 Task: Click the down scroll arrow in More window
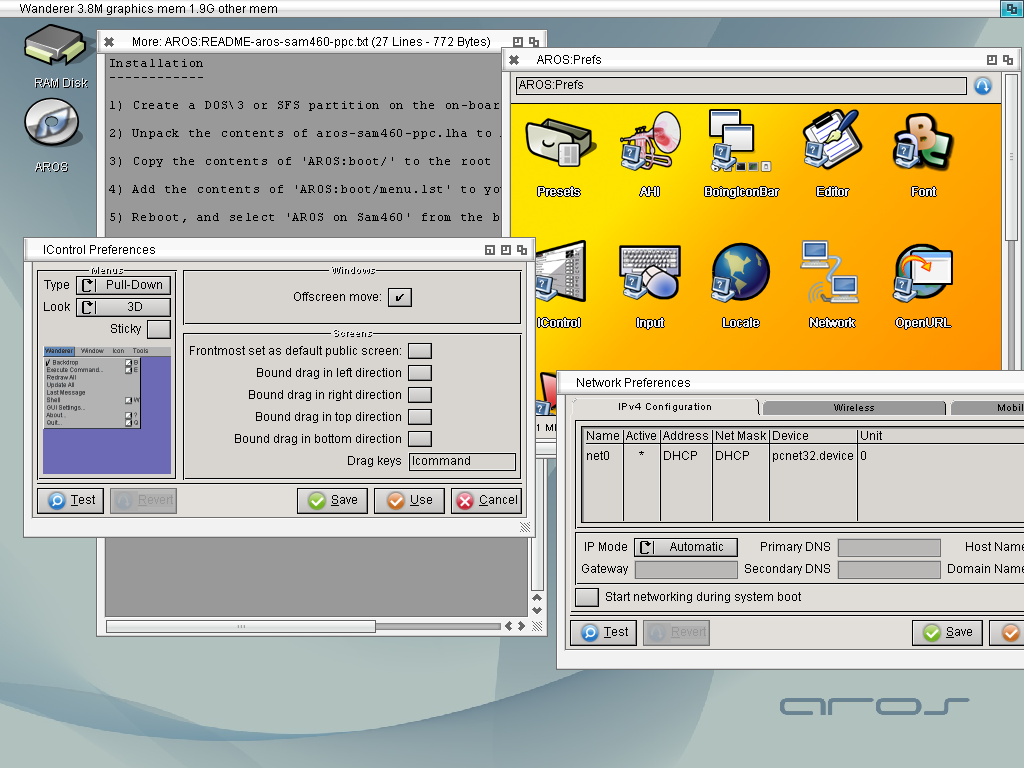537,611
